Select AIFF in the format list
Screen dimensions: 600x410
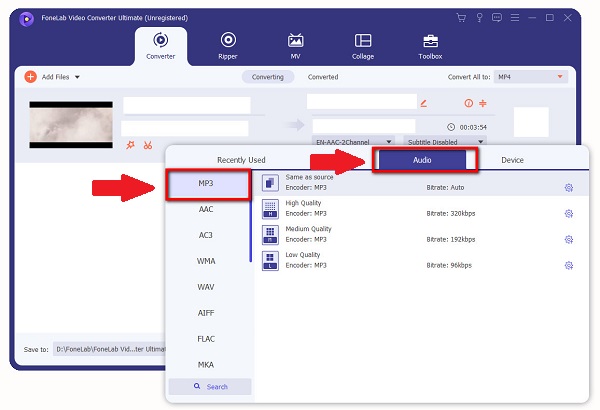tap(206, 313)
